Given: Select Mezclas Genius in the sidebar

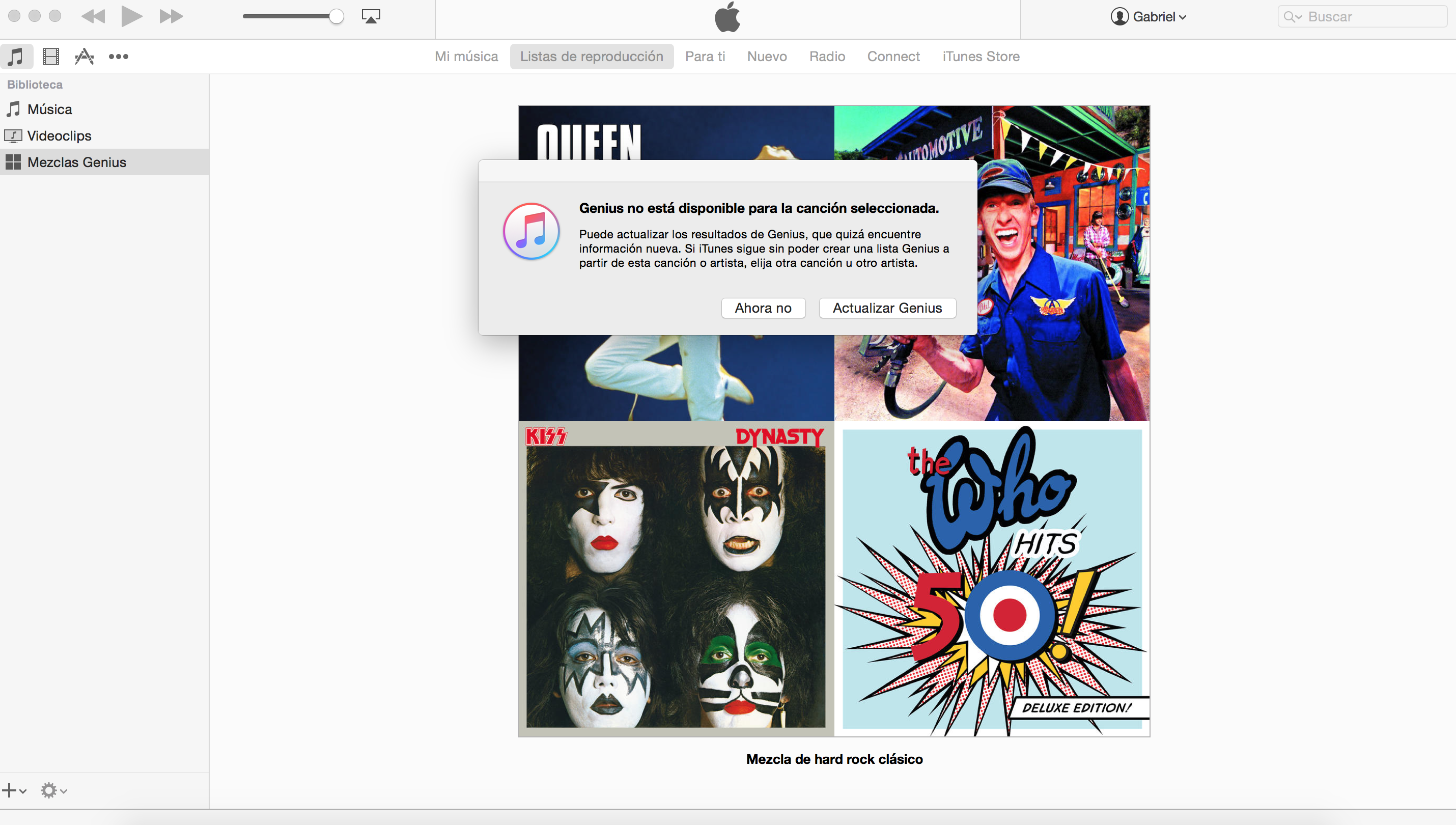Looking at the screenshot, I should 104,162.
